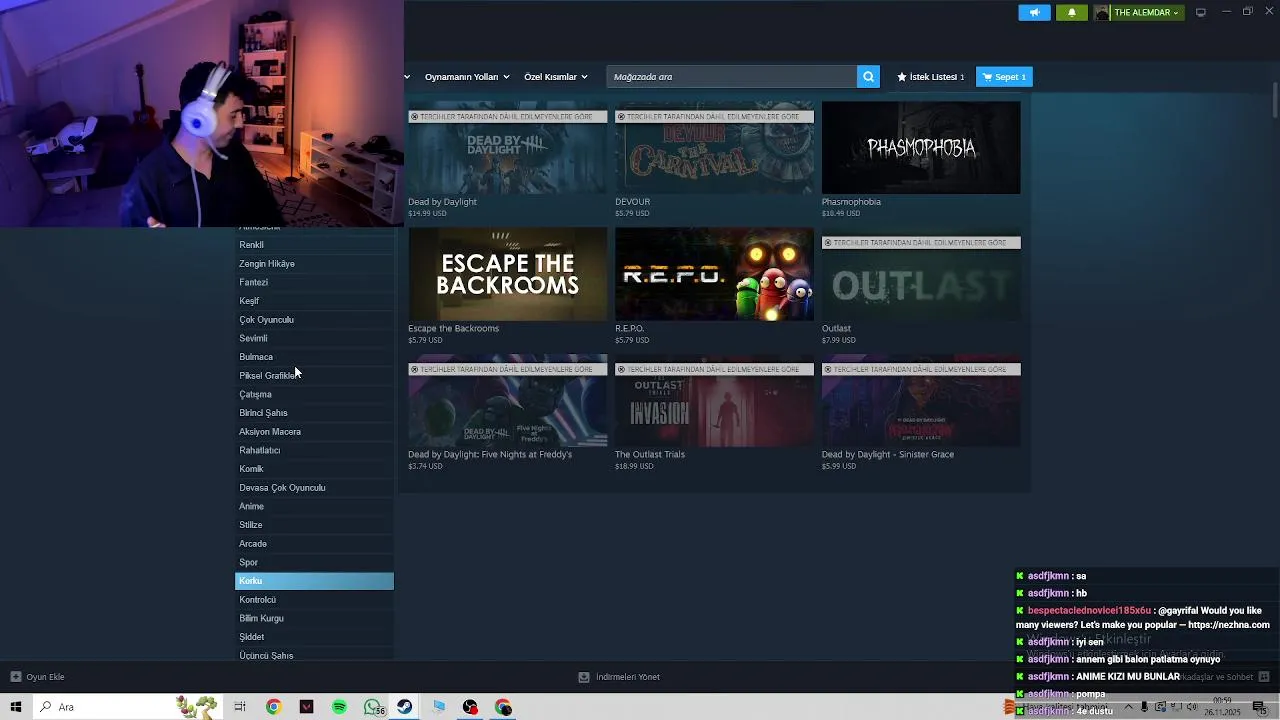The height and width of the screenshot is (720, 1280).
Task: Select the Renkli tag
Action: [314, 245]
